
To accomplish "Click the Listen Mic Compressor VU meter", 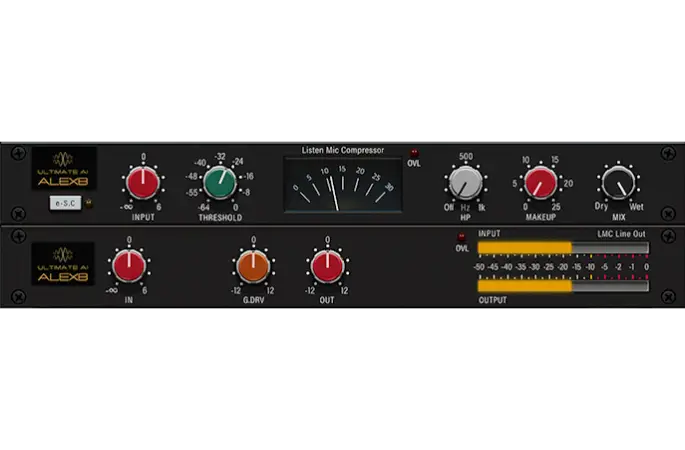I will click(336, 185).
